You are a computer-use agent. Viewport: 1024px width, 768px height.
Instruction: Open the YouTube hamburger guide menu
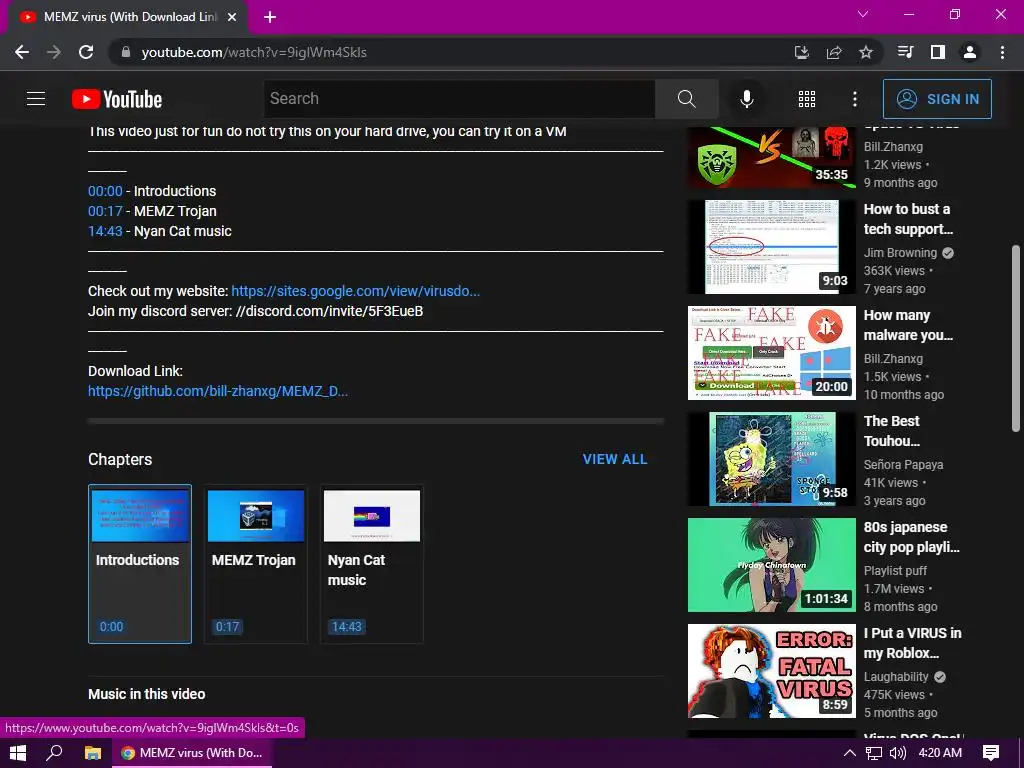tap(36, 99)
